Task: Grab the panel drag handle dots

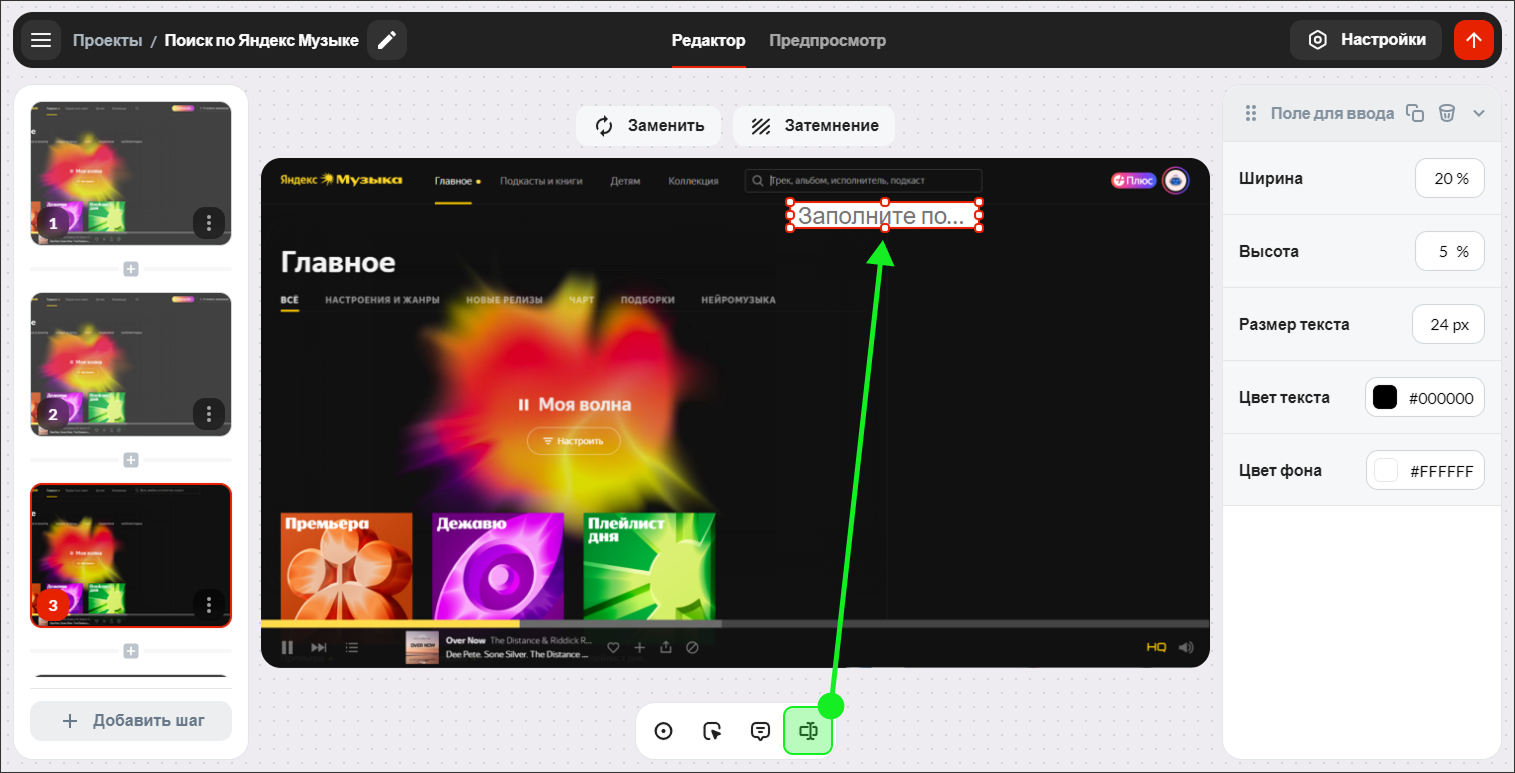Action: click(x=1250, y=113)
